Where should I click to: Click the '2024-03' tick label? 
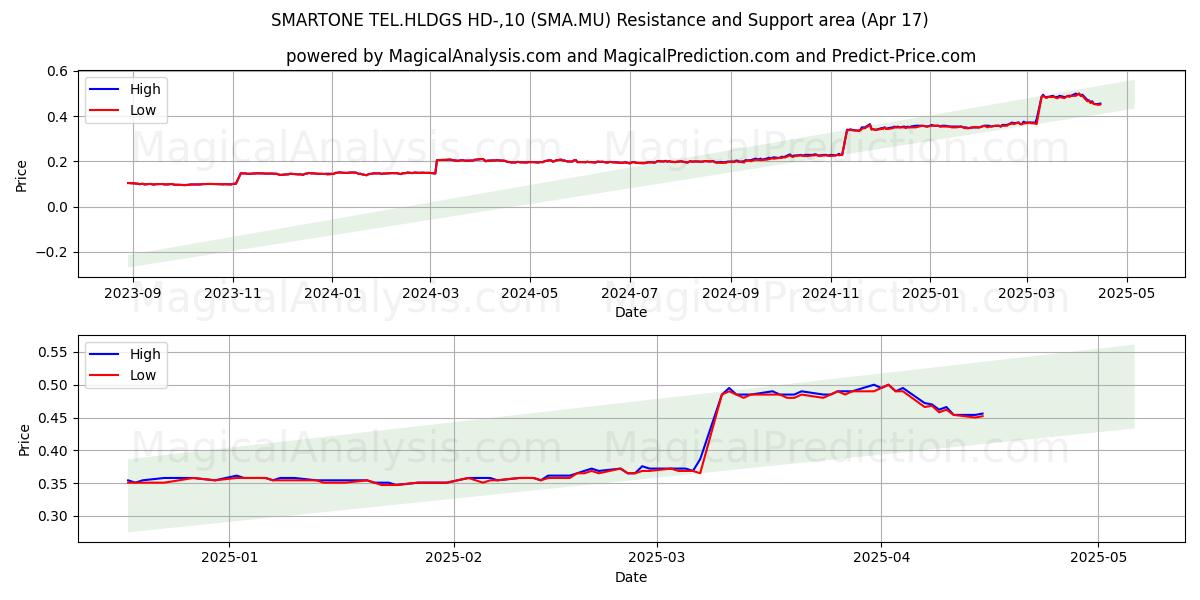tap(431, 293)
